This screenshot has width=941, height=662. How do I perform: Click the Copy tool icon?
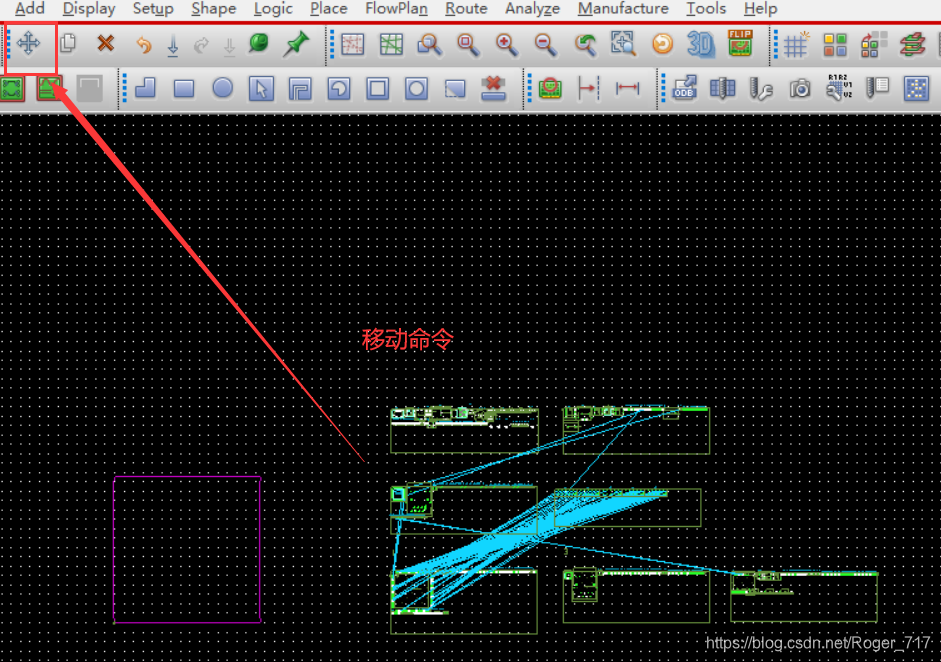coord(68,44)
